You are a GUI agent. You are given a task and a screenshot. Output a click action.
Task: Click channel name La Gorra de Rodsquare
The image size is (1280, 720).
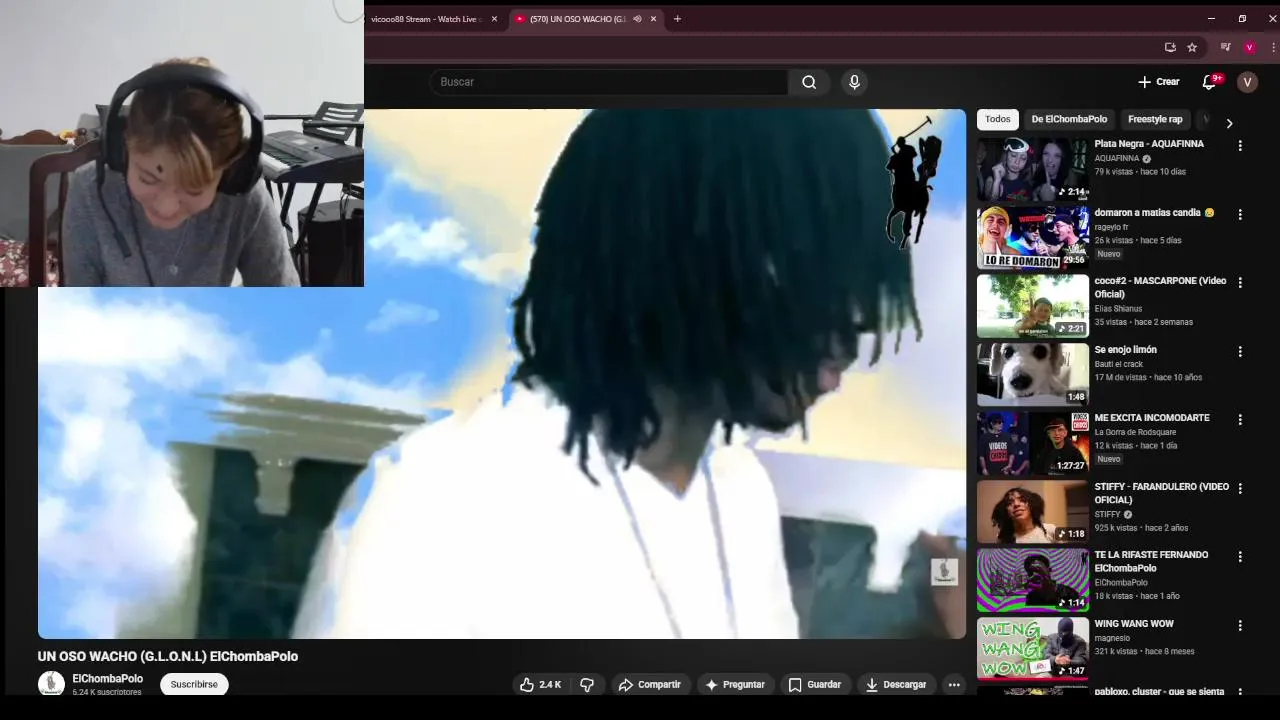(x=1135, y=432)
